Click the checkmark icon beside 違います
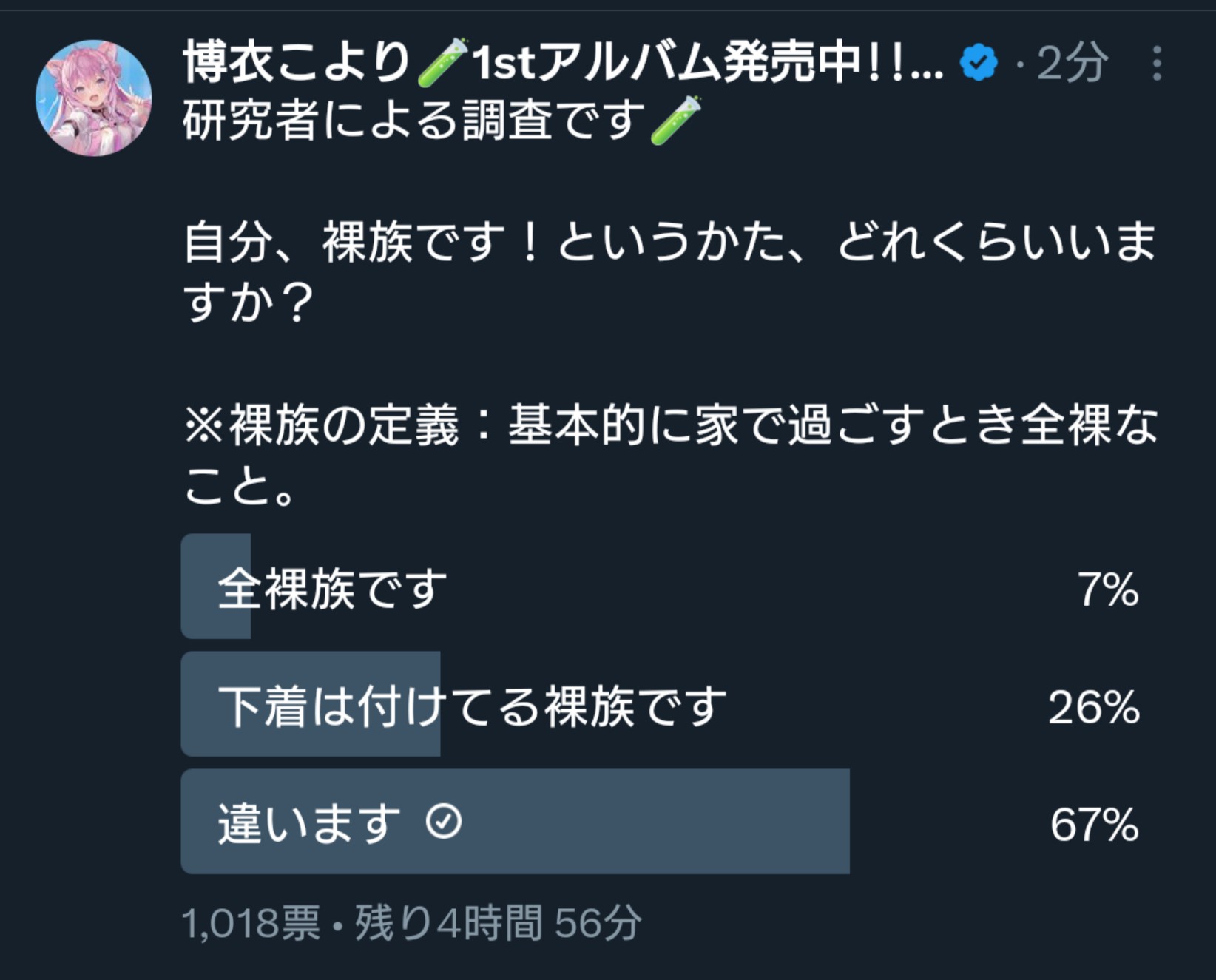The height and width of the screenshot is (980, 1216). coord(444,821)
